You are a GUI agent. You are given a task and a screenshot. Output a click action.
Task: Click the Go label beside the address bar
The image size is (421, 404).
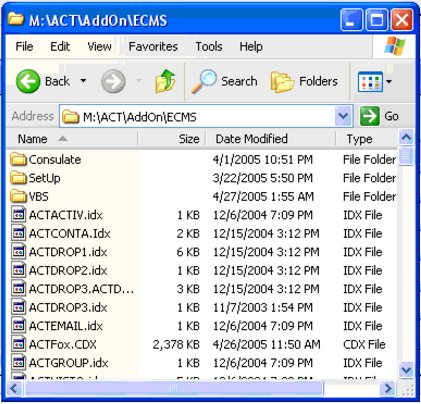[391, 116]
